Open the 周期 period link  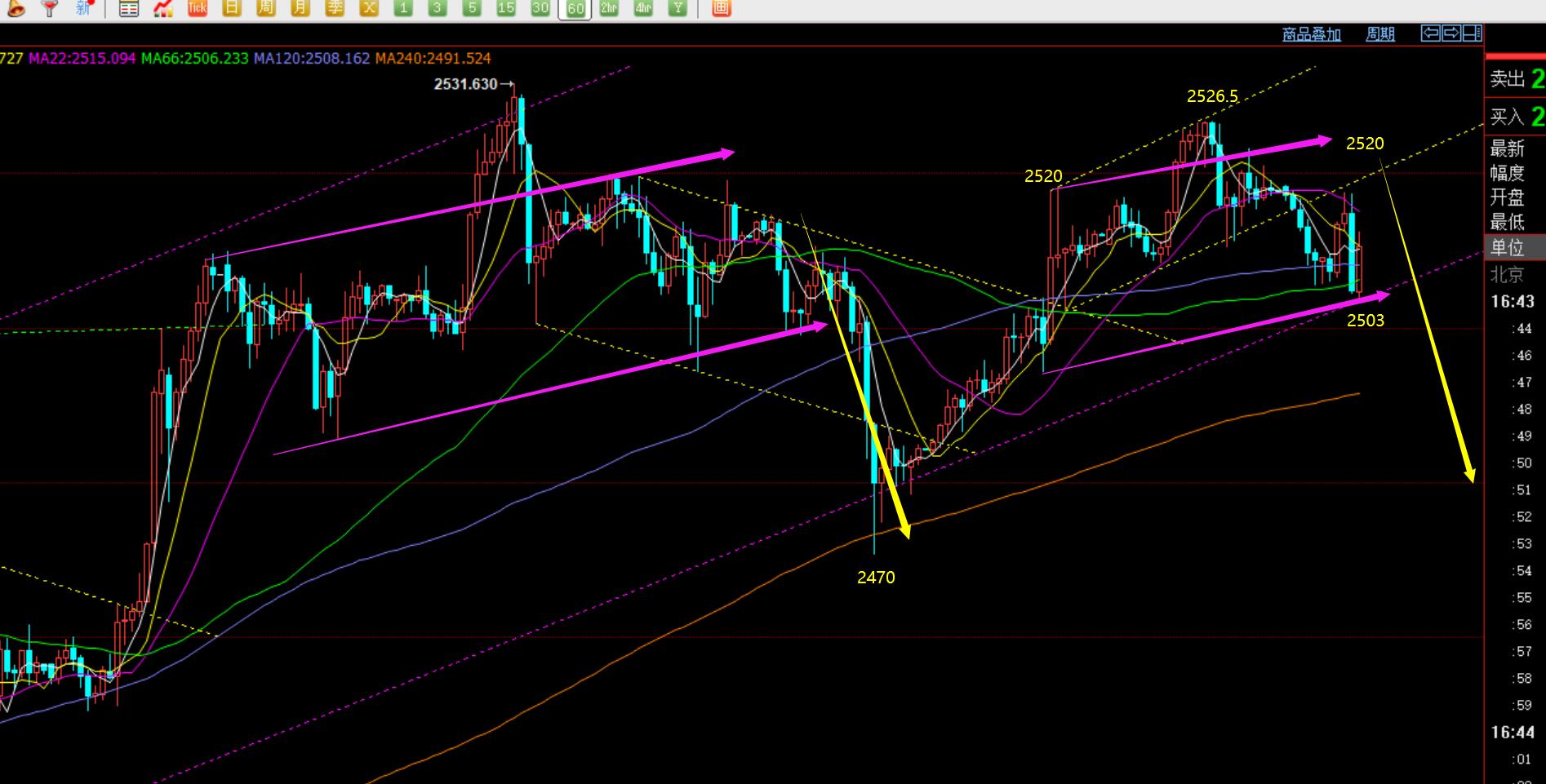(x=1380, y=33)
